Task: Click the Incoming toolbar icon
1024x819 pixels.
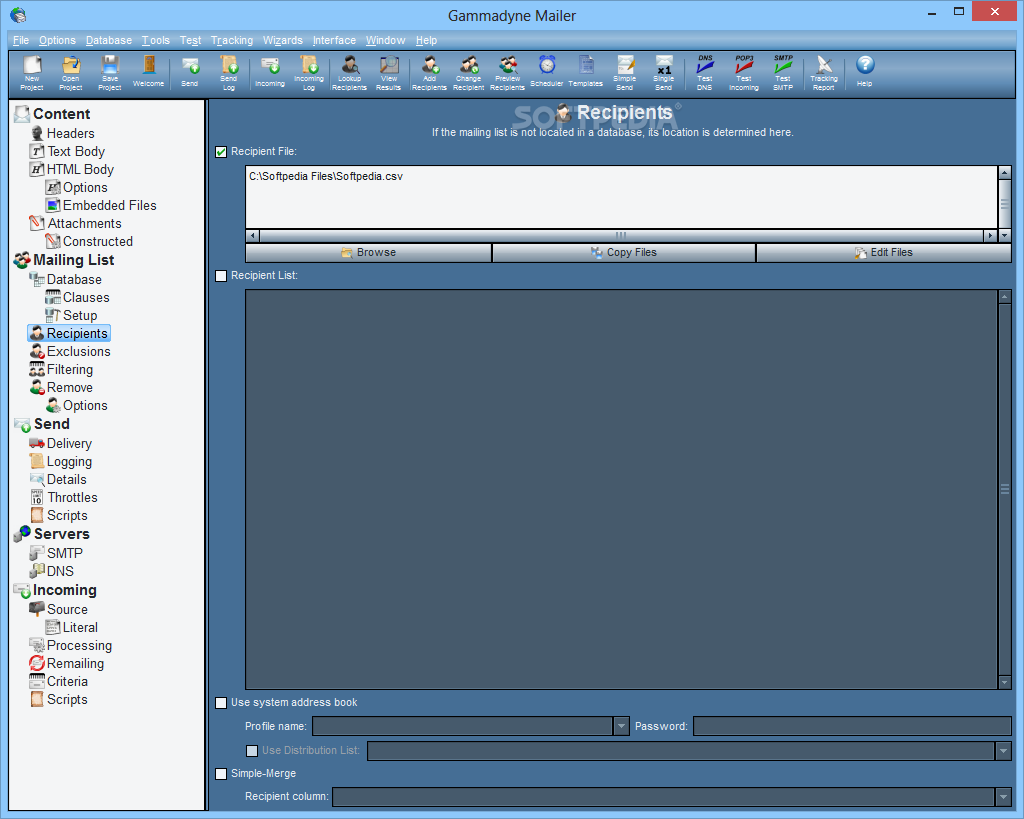Action: point(270,71)
